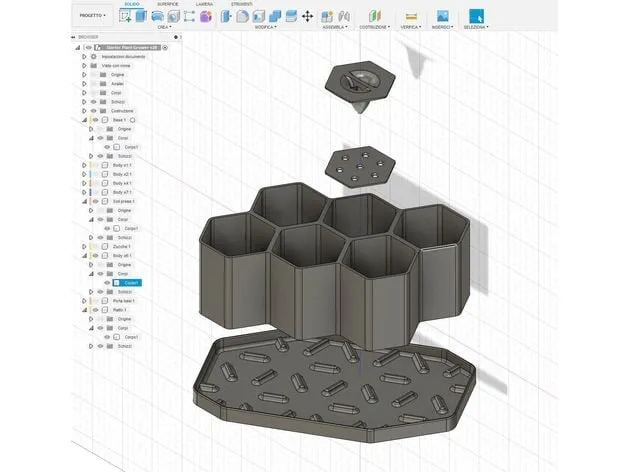
Task: Click the Inserisci image icon
Action: click(442, 16)
